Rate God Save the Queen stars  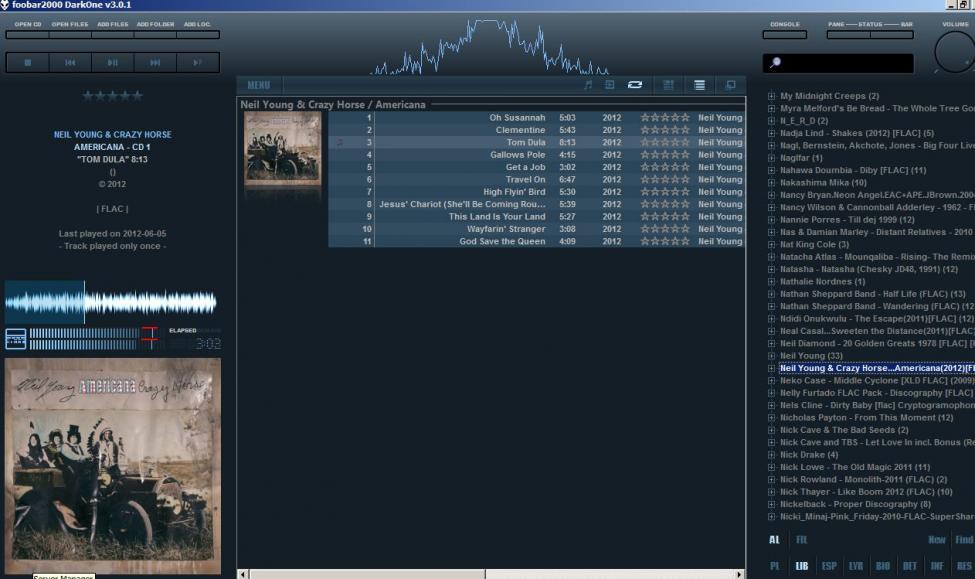point(665,241)
